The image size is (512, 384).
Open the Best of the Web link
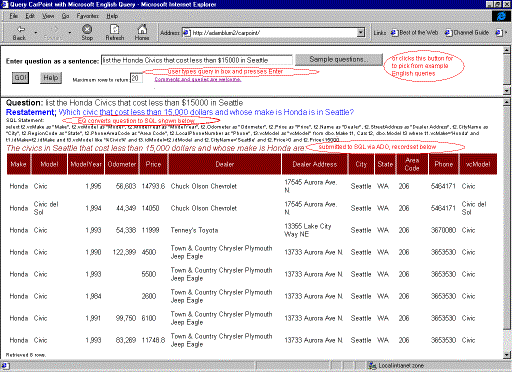414,33
